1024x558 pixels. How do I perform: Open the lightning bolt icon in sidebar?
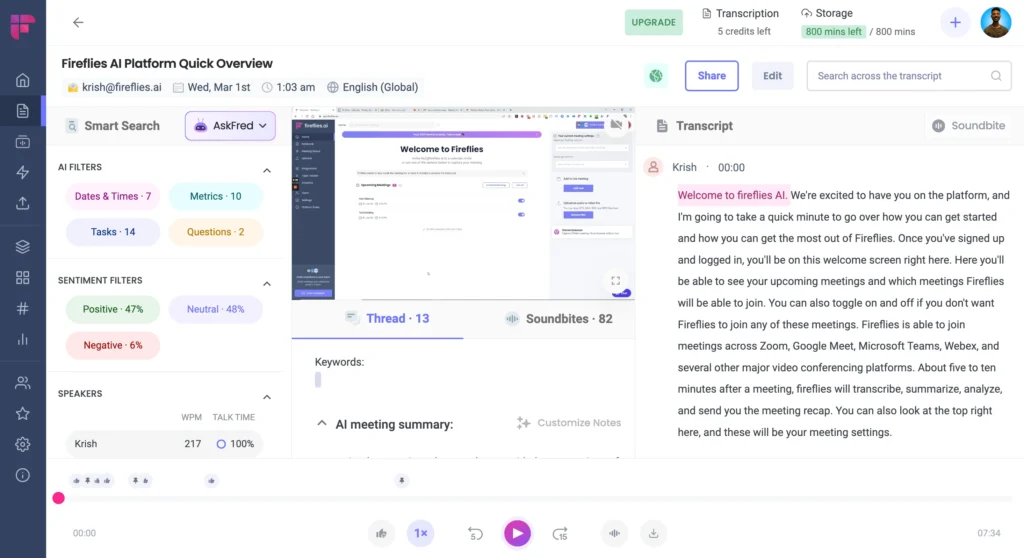tap(23, 172)
